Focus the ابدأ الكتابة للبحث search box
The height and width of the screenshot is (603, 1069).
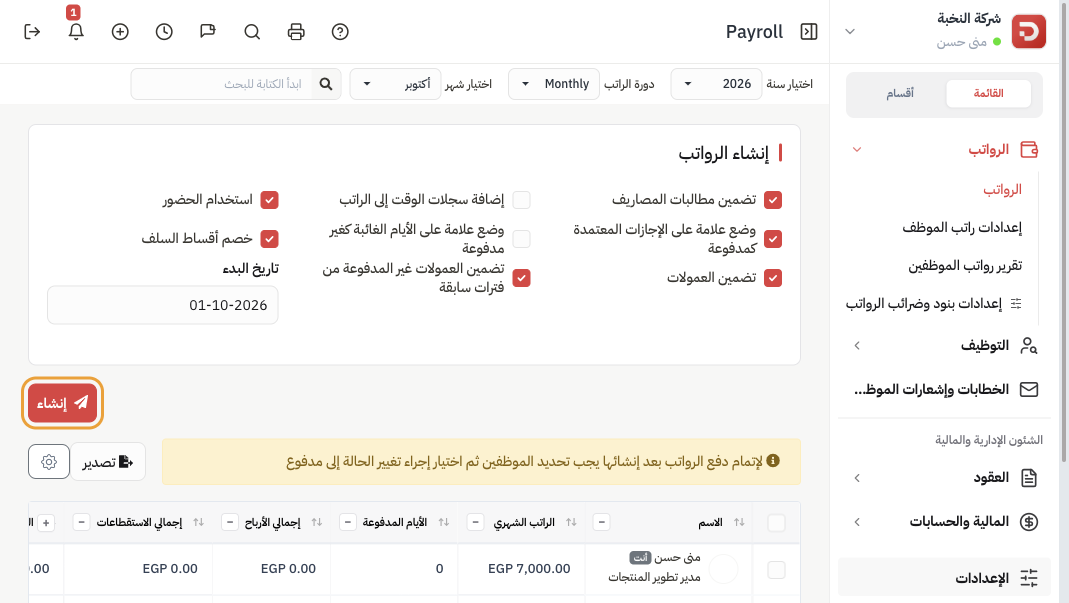tap(222, 84)
